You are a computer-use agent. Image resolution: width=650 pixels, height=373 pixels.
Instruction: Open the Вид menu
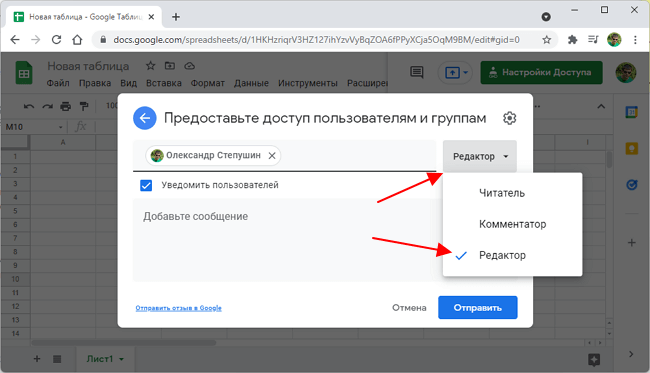coord(129,83)
